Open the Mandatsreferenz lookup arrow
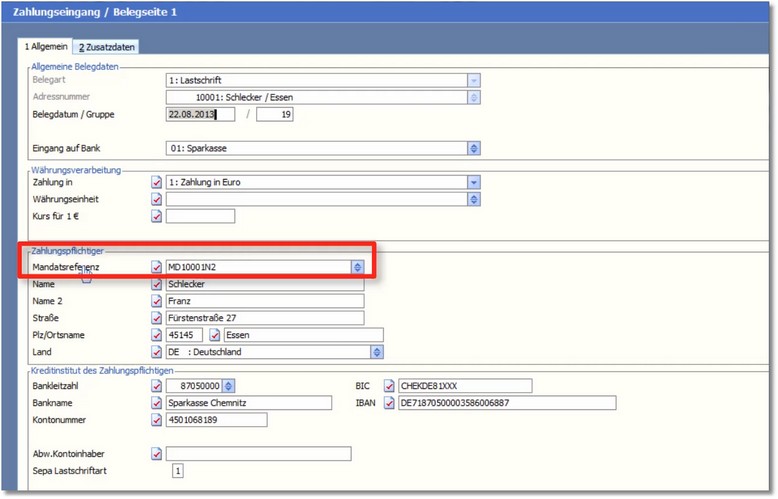This screenshot has height=499, width=778. coord(357,267)
